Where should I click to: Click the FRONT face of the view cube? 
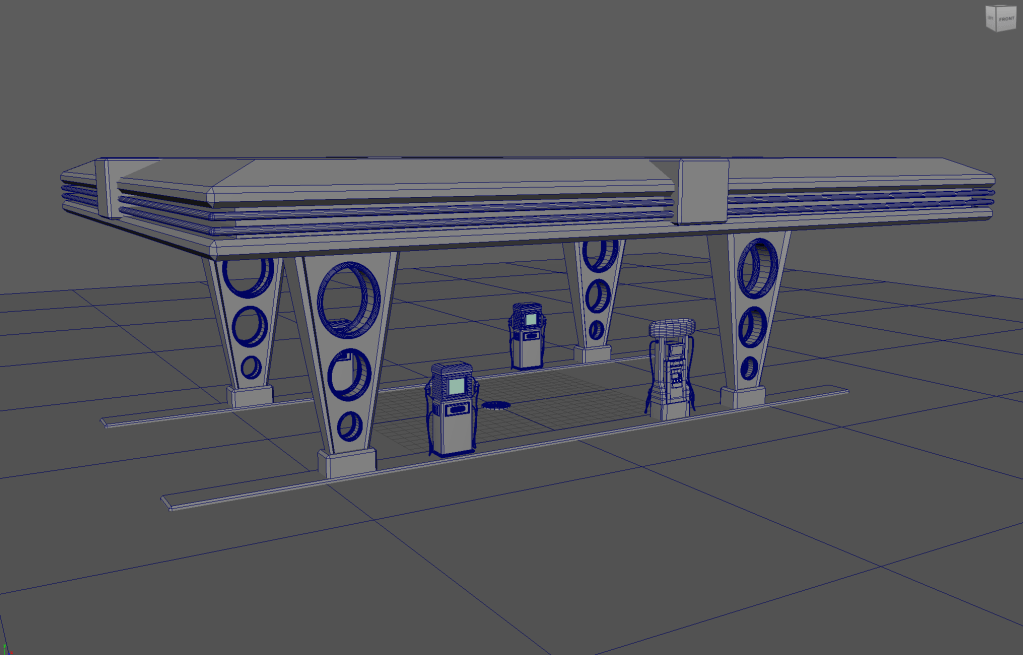(1003, 20)
